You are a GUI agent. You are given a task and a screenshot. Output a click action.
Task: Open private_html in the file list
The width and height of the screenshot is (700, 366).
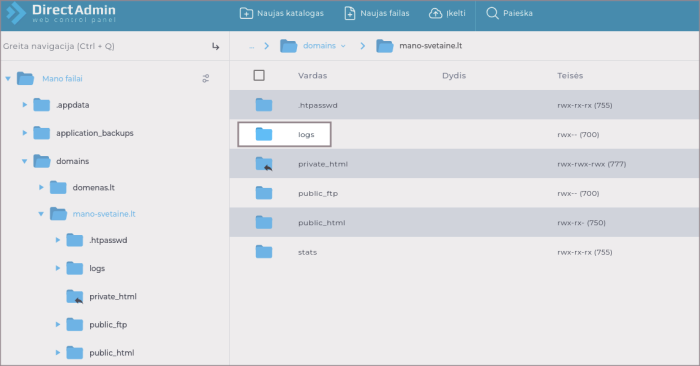[x=323, y=164]
